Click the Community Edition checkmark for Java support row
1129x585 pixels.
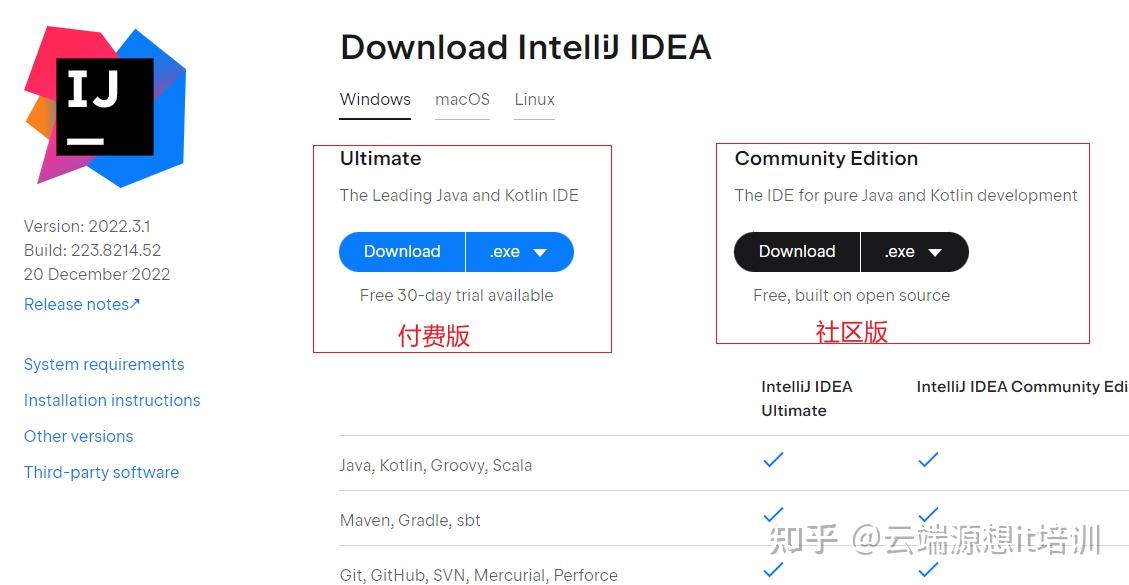point(927,460)
